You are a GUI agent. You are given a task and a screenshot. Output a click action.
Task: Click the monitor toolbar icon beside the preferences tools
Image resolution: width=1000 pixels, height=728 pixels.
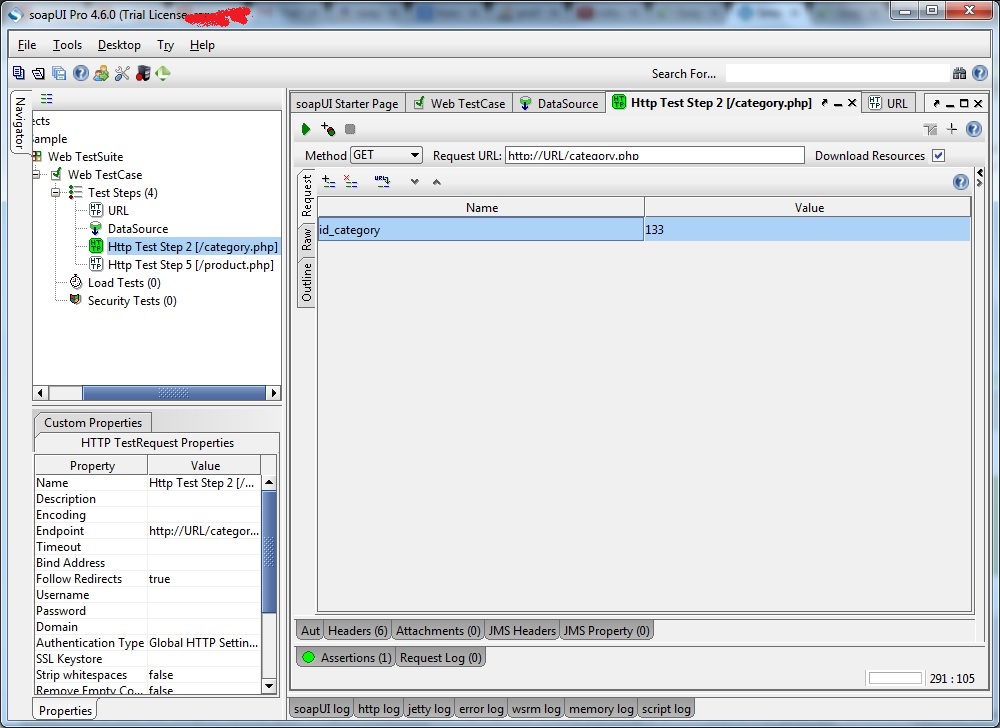[x=143, y=73]
